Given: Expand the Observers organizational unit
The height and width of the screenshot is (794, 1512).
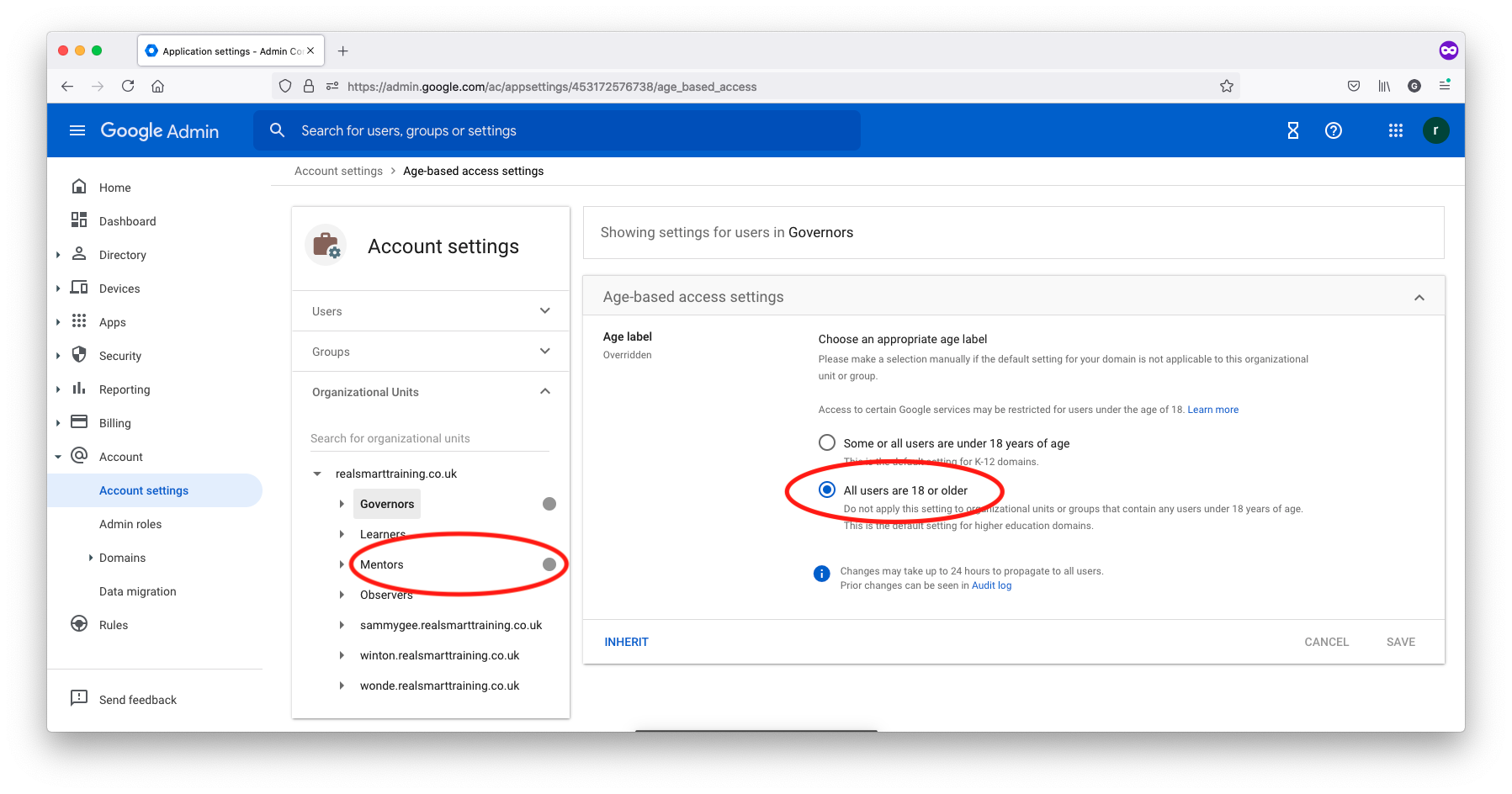Looking at the screenshot, I should pyautogui.click(x=342, y=595).
